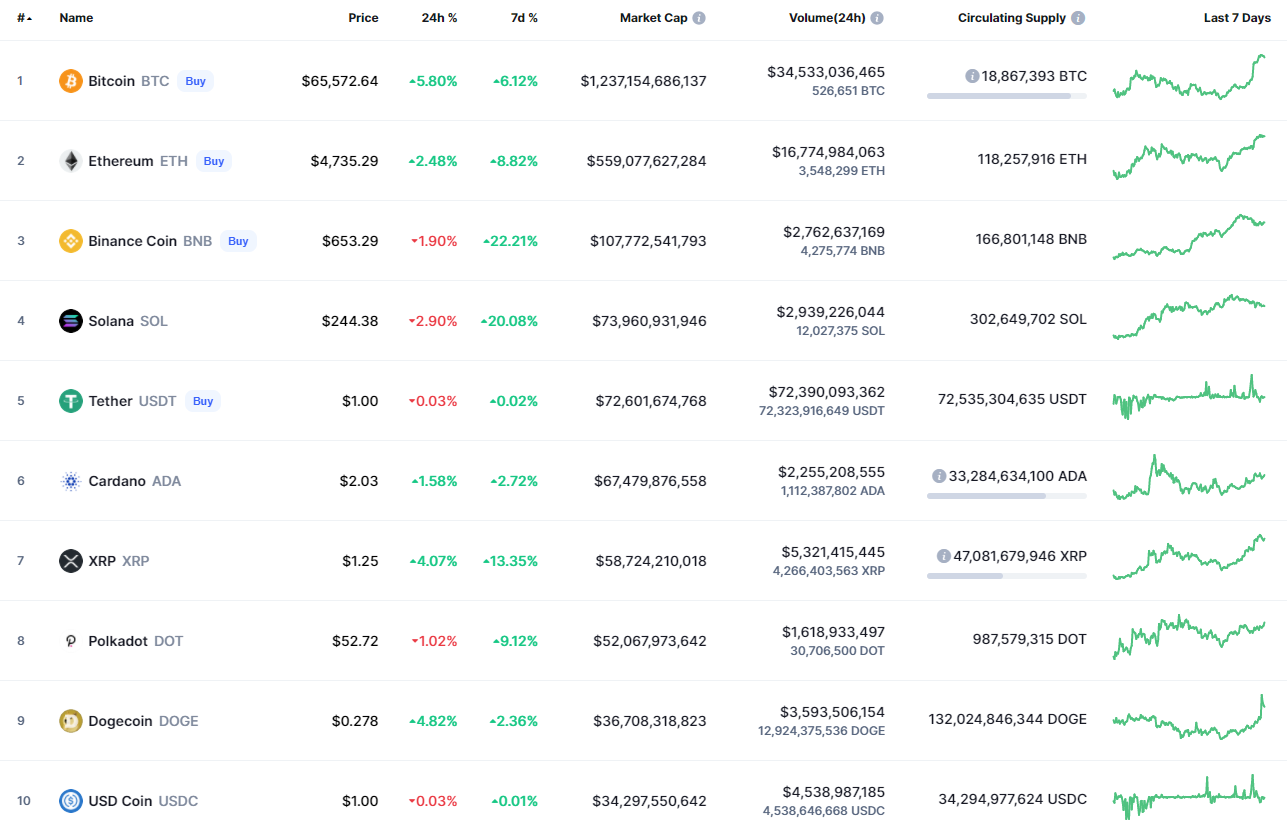The height and width of the screenshot is (829, 1287).
Task: Open the Dogecoin name link
Action: point(120,721)
